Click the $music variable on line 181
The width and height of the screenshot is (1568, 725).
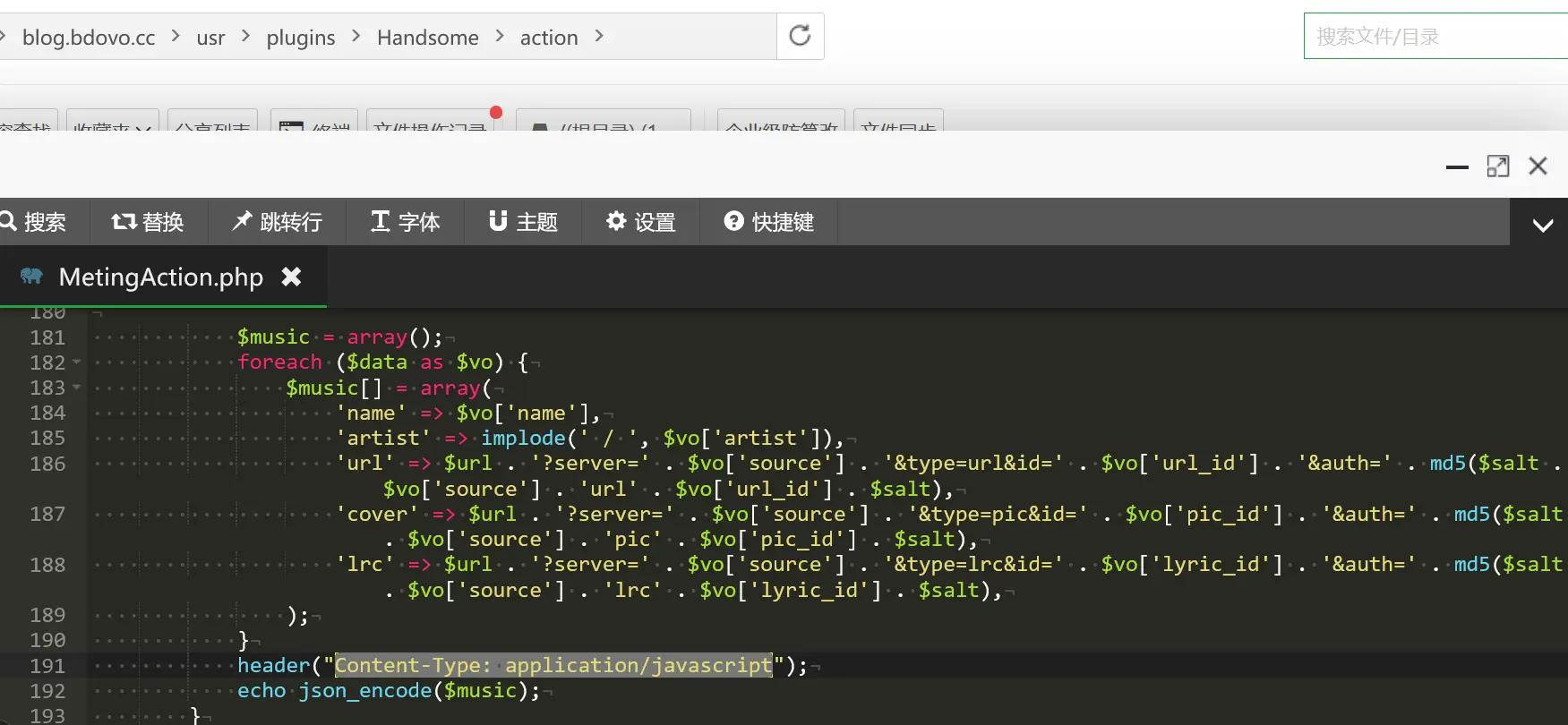click(273, 337)
